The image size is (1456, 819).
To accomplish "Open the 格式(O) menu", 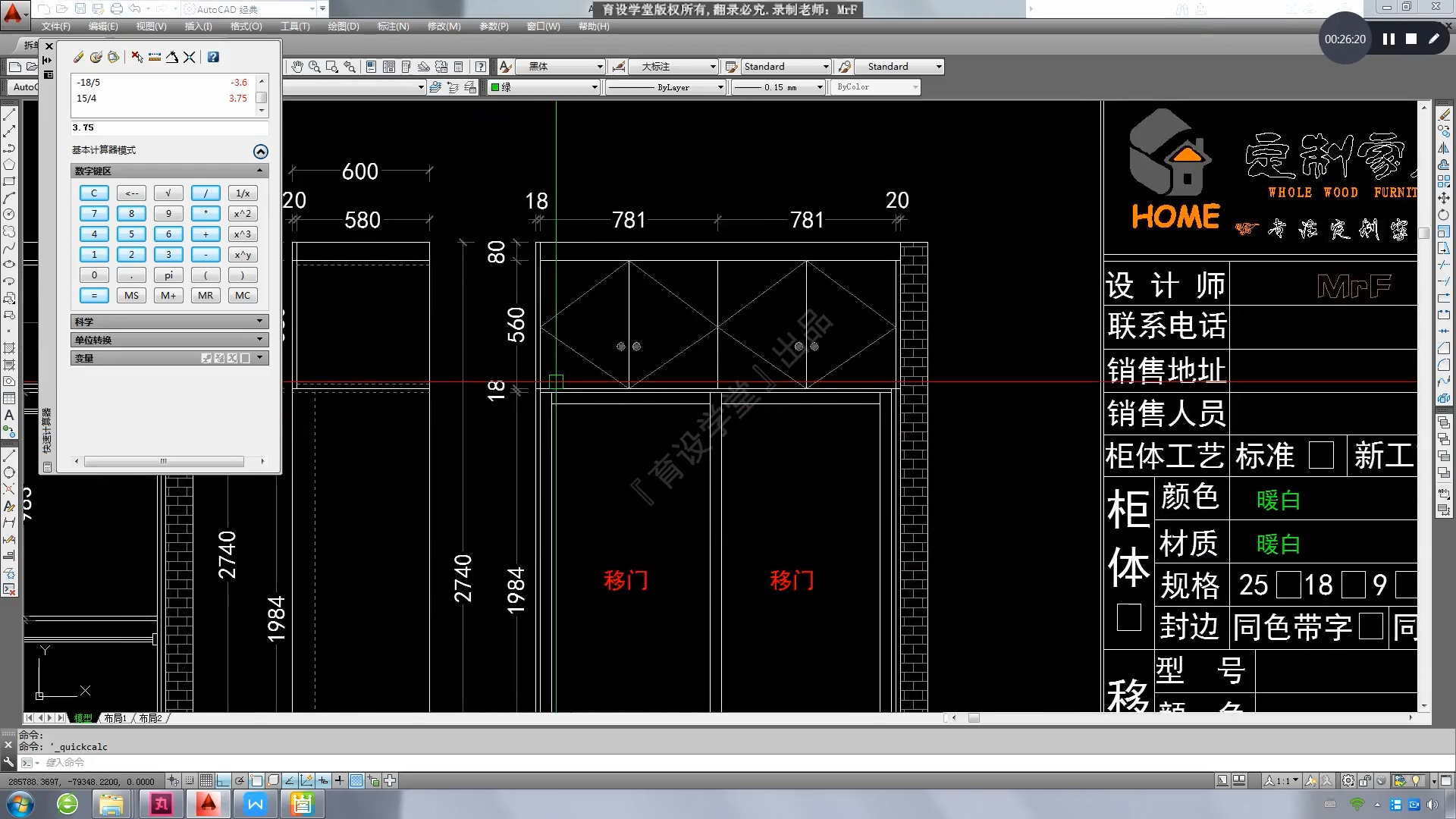I will click(x=246, y=27).
